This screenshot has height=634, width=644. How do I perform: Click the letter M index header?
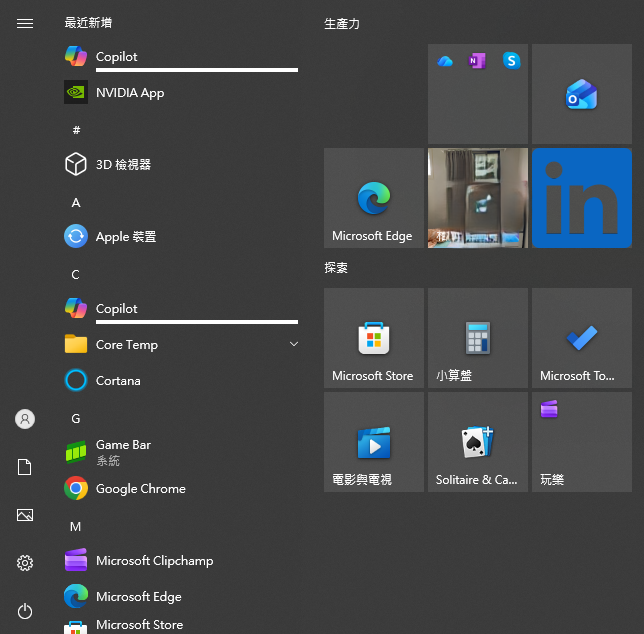(x=76, y=526)
